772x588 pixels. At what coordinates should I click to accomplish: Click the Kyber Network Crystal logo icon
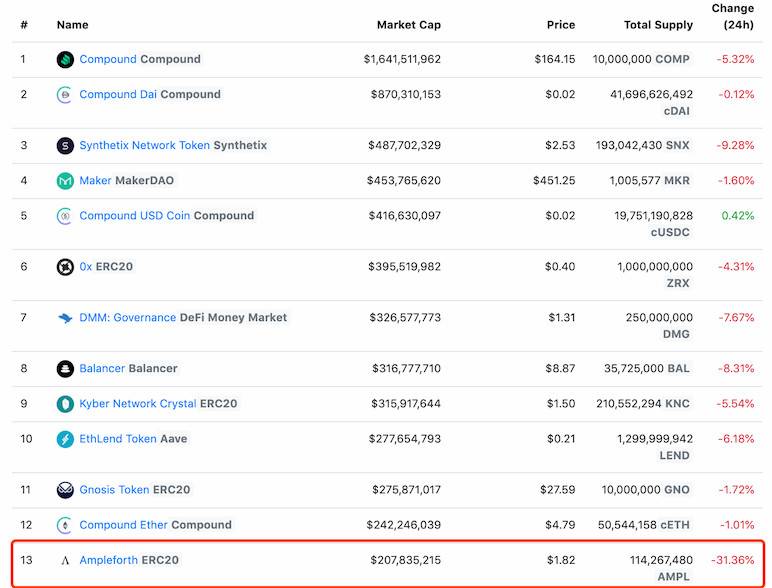click(65, 404)
